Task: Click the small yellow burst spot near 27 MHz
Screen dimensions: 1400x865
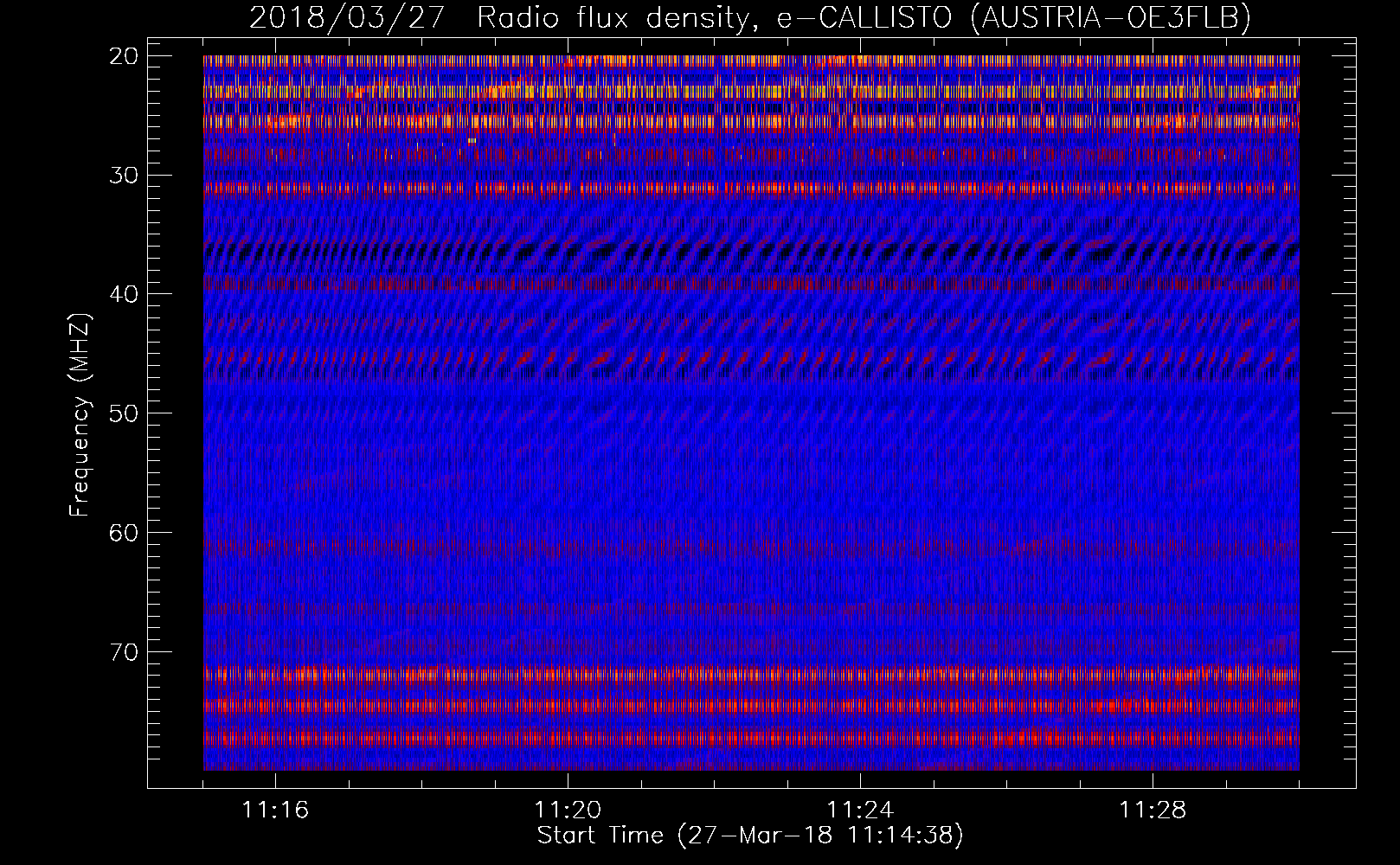Action: click(x=472, y=140)
